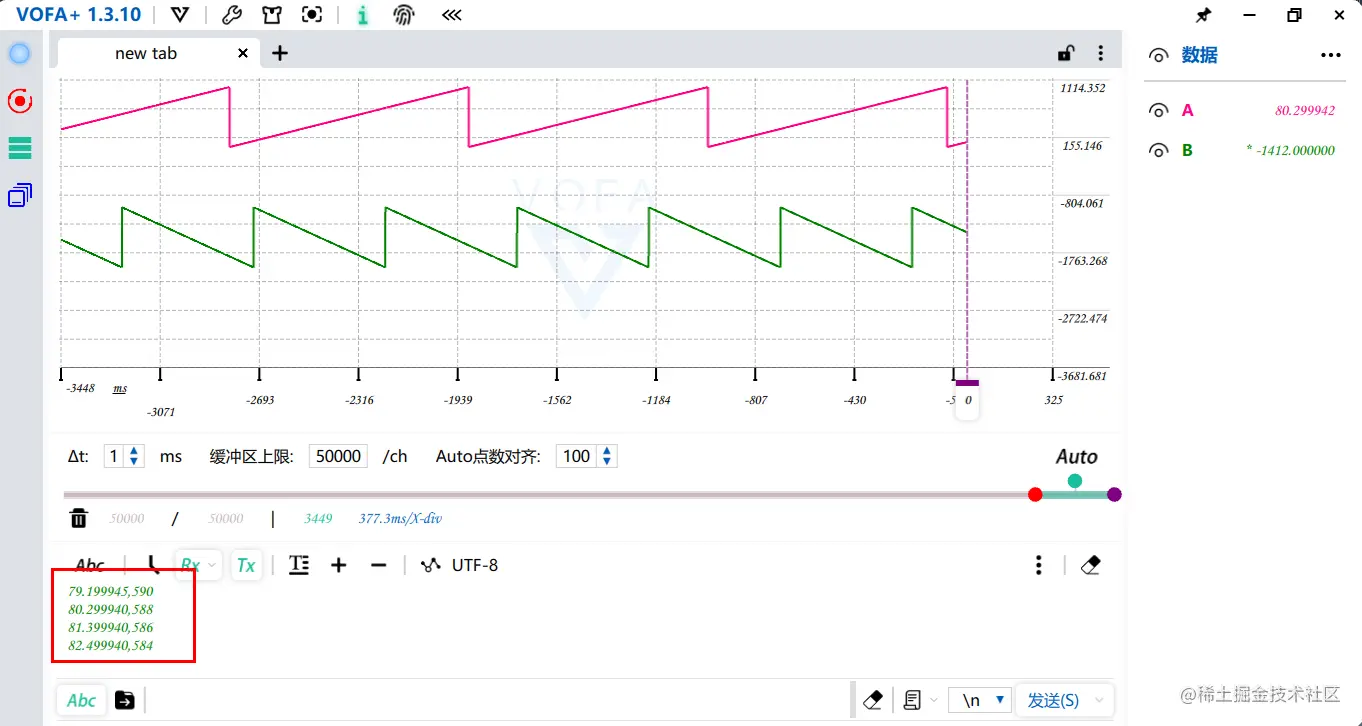
Task: Click the 发送(S) send button
Action: [x=1053, y=700]
